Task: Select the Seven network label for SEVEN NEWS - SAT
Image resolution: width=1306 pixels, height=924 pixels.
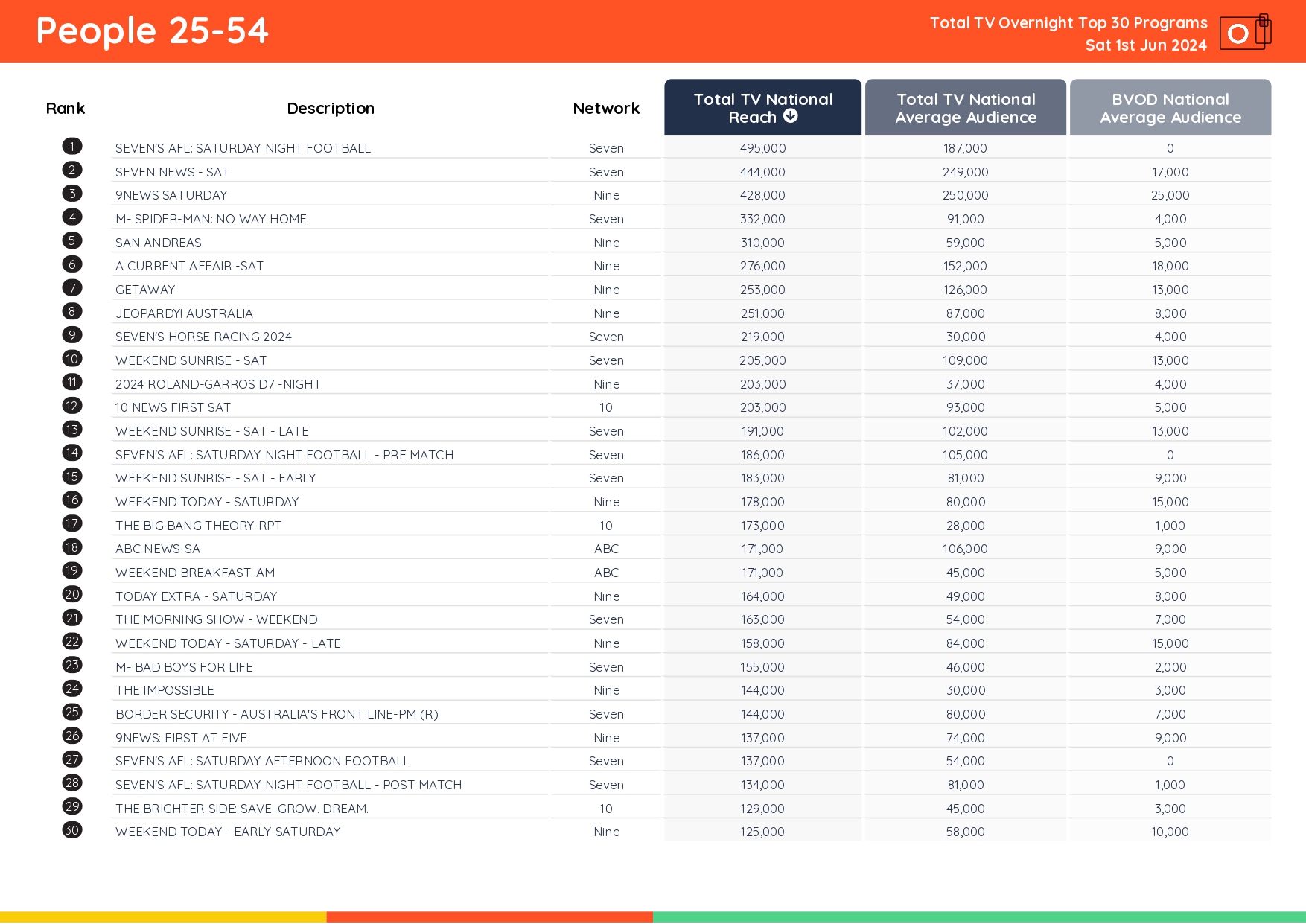Action: pyautogui.click(x=605, y=171)
